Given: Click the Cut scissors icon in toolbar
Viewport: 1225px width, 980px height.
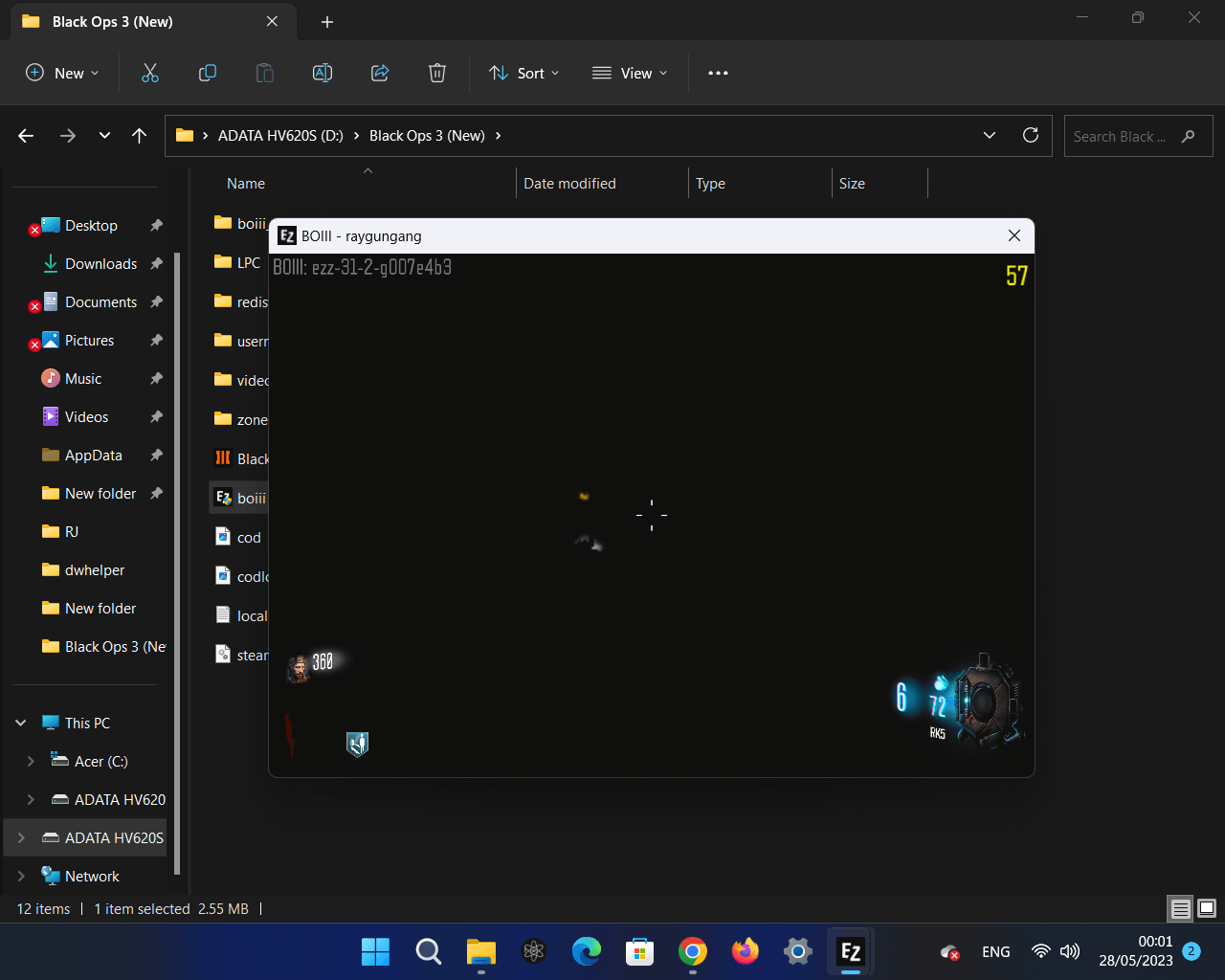Looking at the screenshot, I should tap(150, 73).
